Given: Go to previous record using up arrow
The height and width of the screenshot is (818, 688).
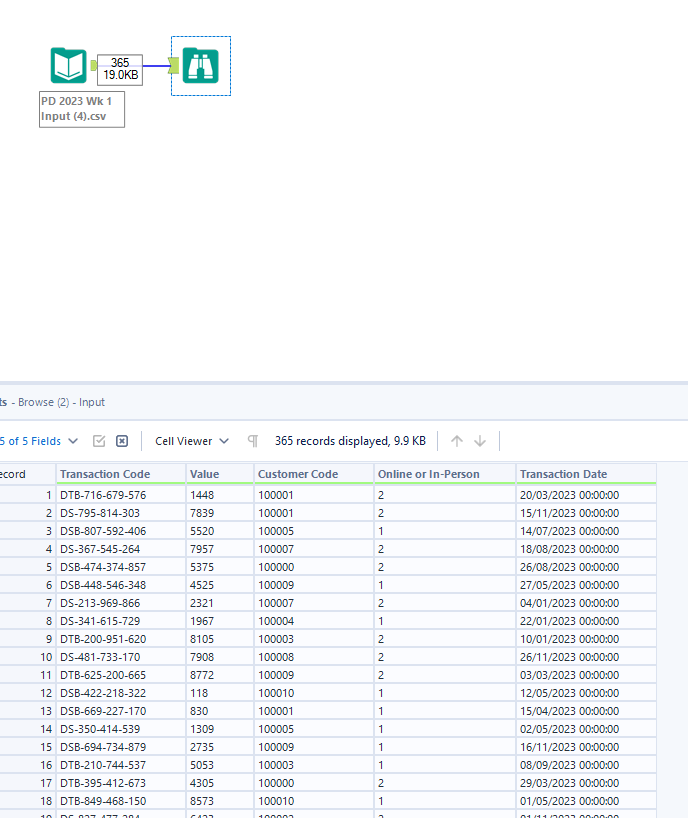Looking at the screenshot, I should [x=457, y=441].
